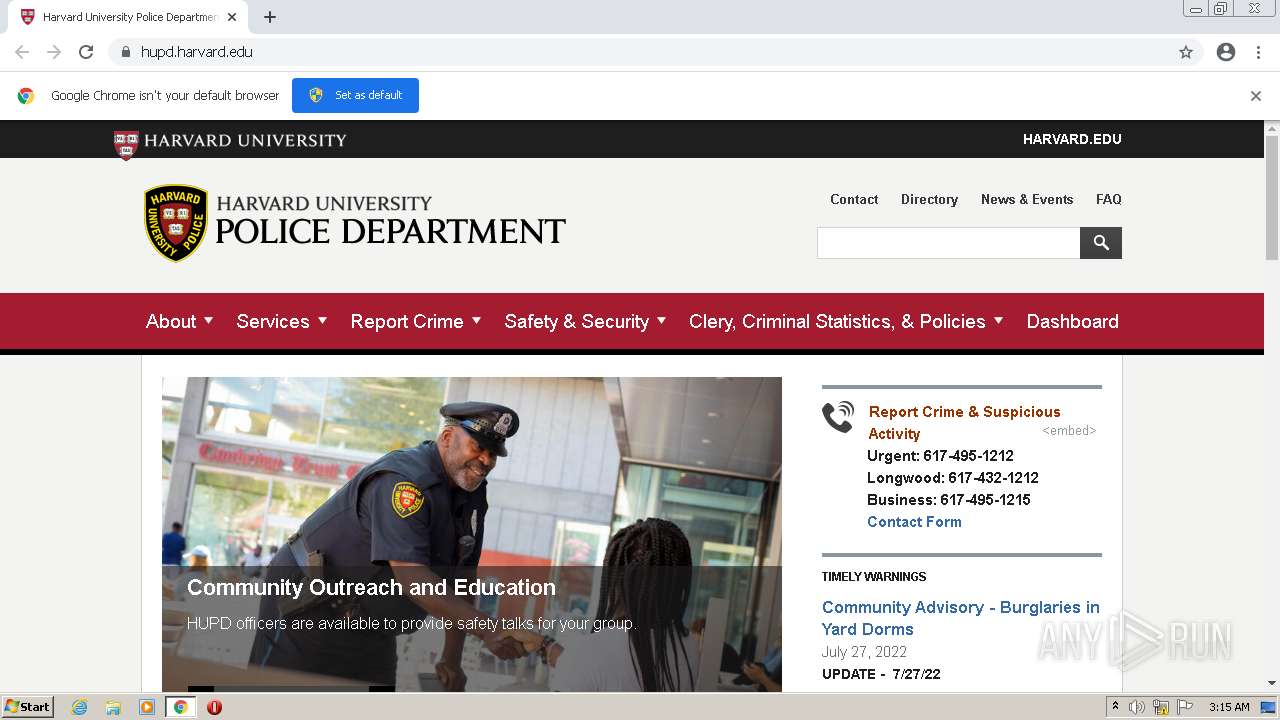The height and width of the screenshot is (720, 1280).
Task: Click the network tray icon
Action: click(1161, 707)
